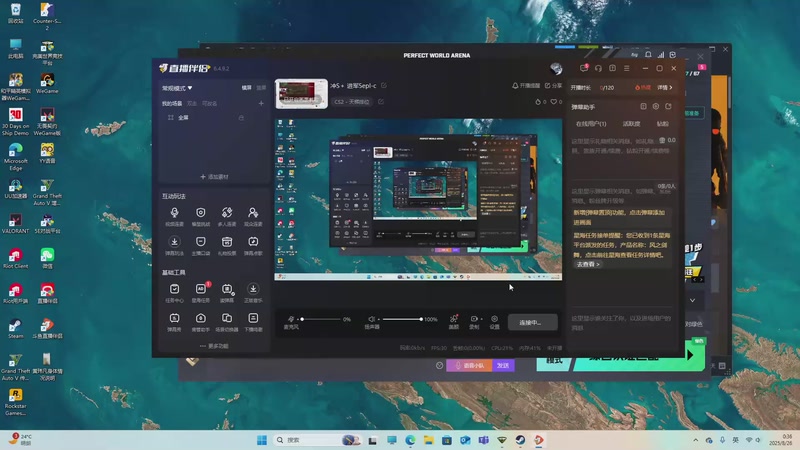Open the 视频连麦 microphone interaction tool

[174, 216]
